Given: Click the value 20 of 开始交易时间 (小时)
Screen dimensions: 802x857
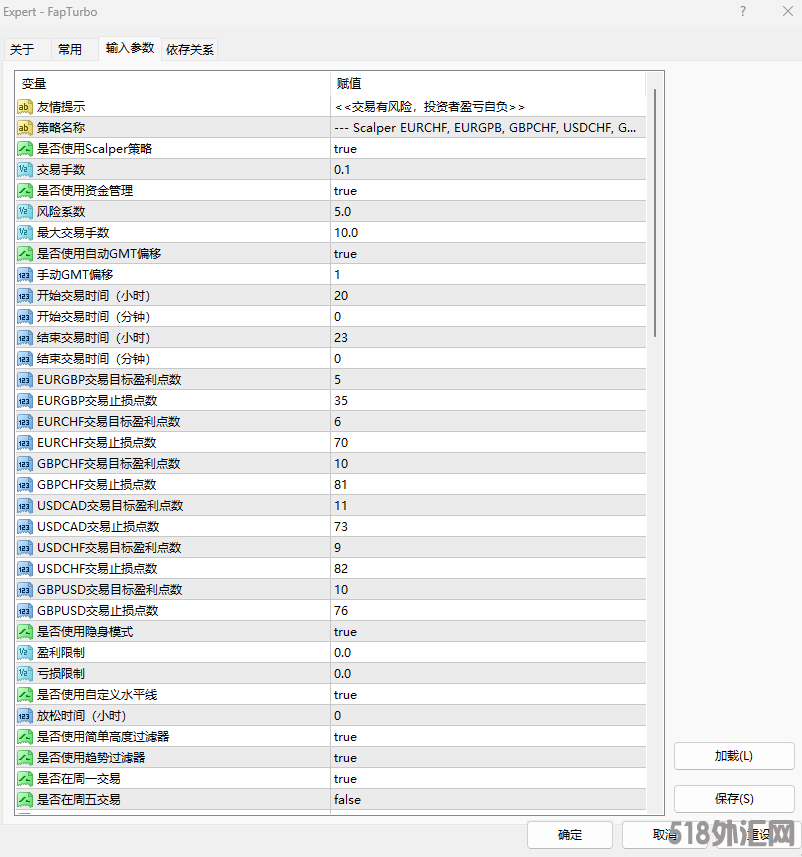Looking at the screenshot, I should [488, 296].
